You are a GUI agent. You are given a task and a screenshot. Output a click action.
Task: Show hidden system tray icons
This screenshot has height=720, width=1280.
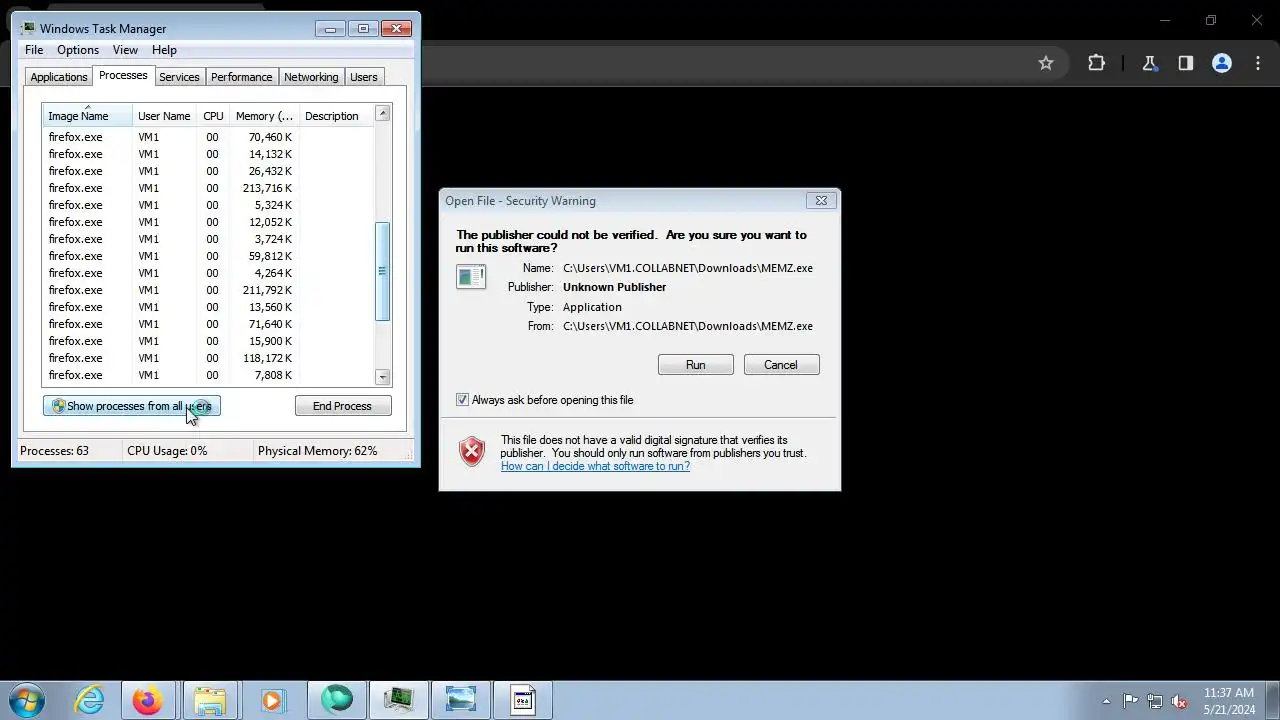coord(1106,701)
